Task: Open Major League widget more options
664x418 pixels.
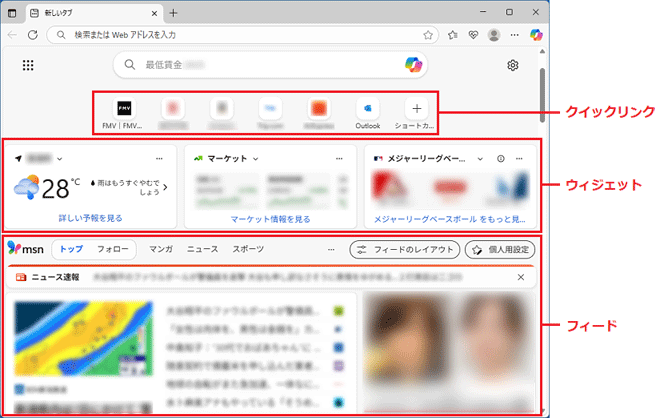Action: 519,158
